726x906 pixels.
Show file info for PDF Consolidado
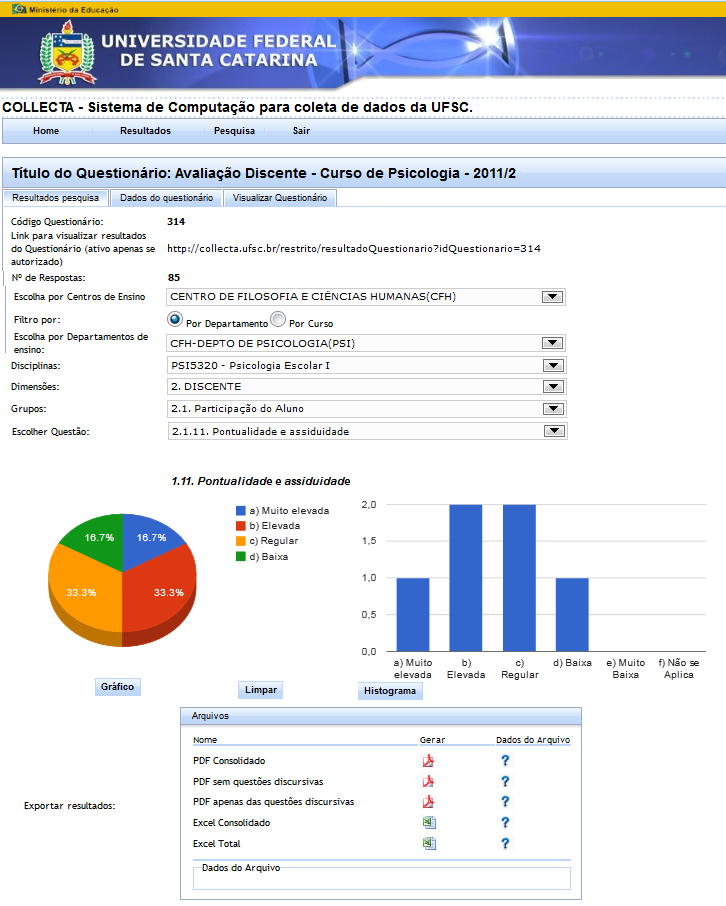[505, 761]
